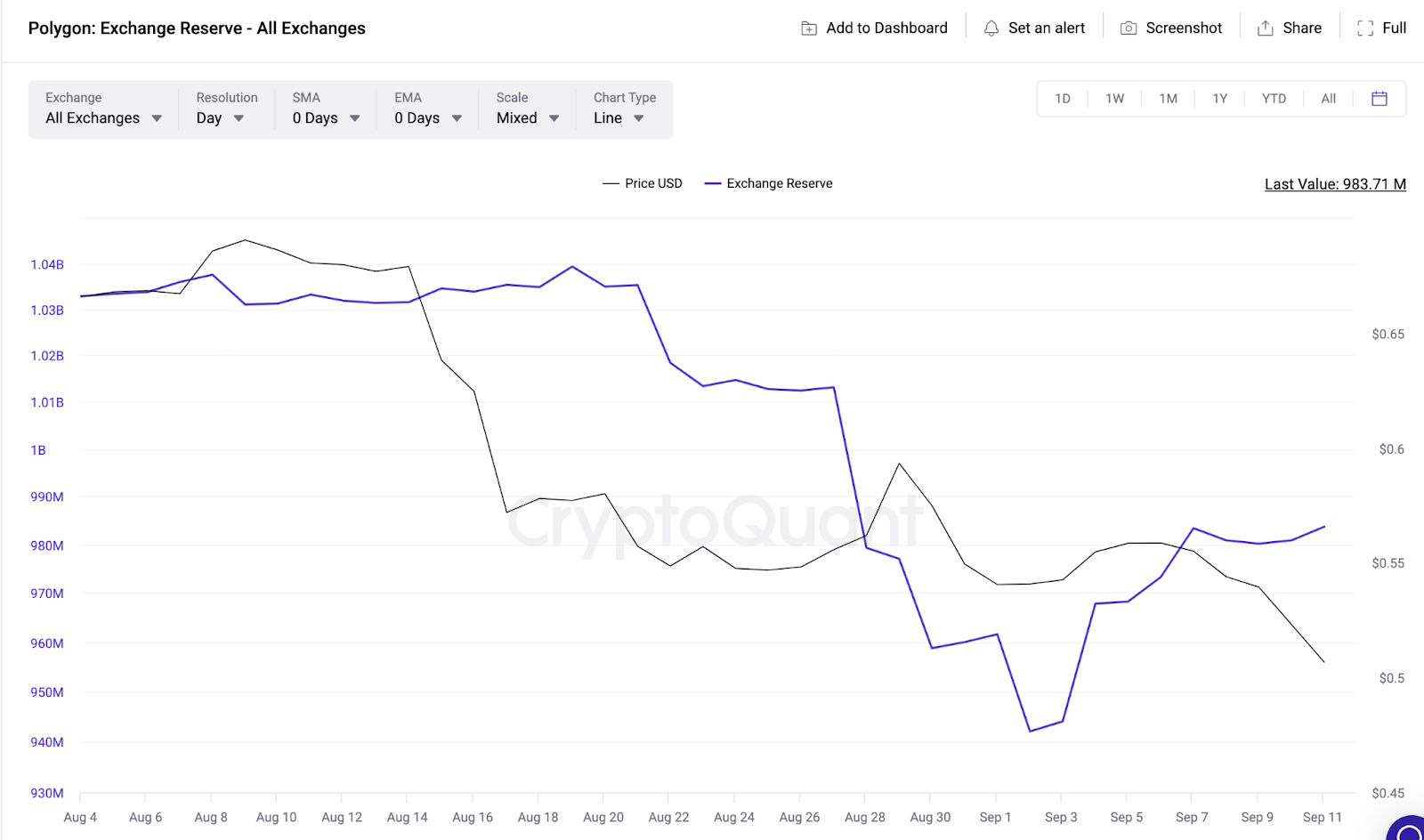Toggle the Price USD legend series
The height and width of the screenshot is (840, 1424).
[643, 183]
